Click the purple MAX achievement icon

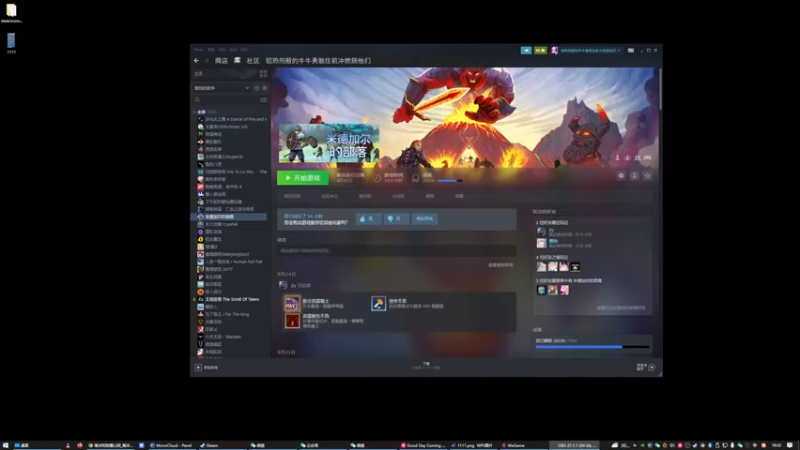292,304
